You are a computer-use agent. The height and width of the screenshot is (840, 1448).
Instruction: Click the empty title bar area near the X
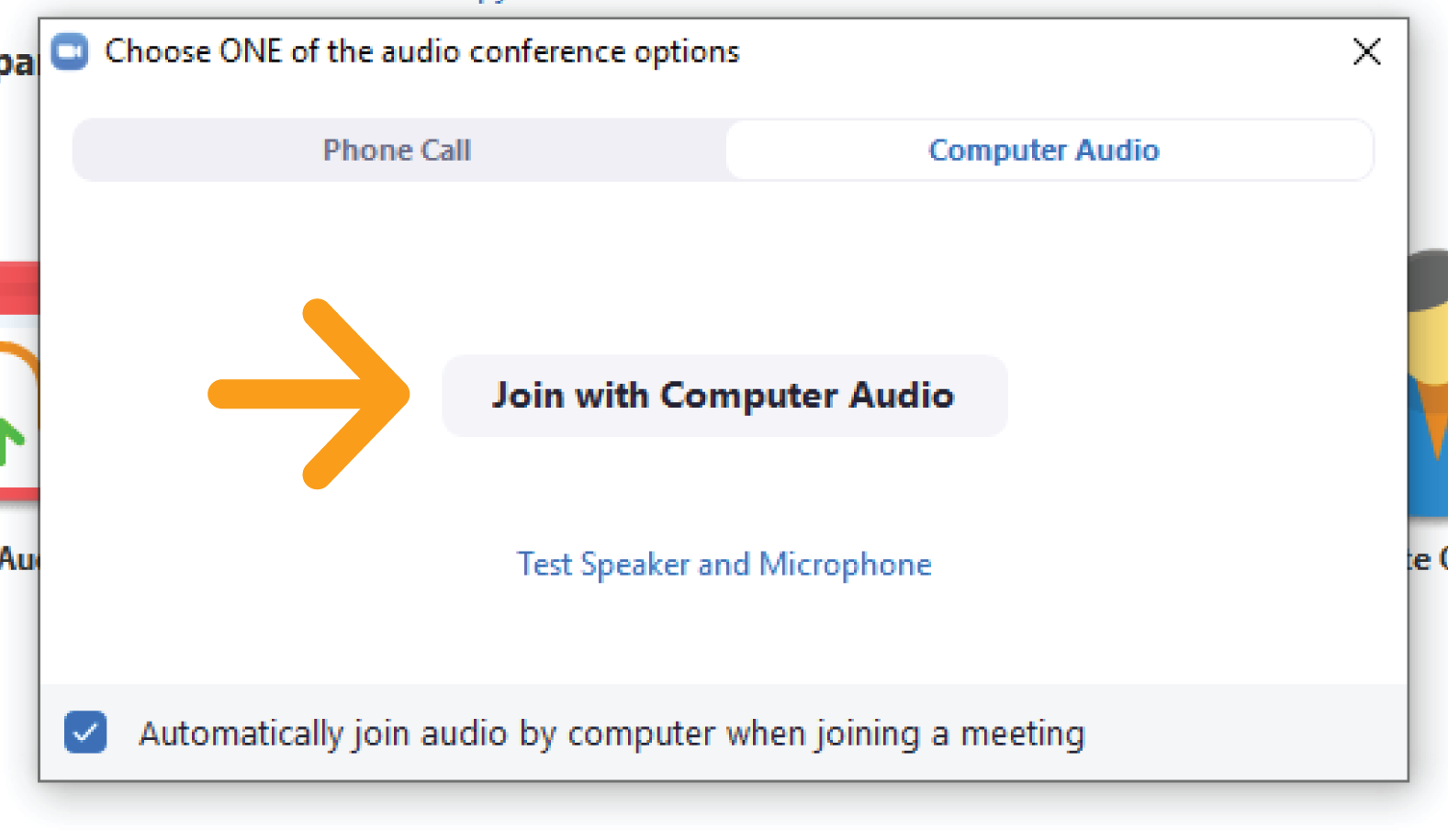pos(1056,51)
